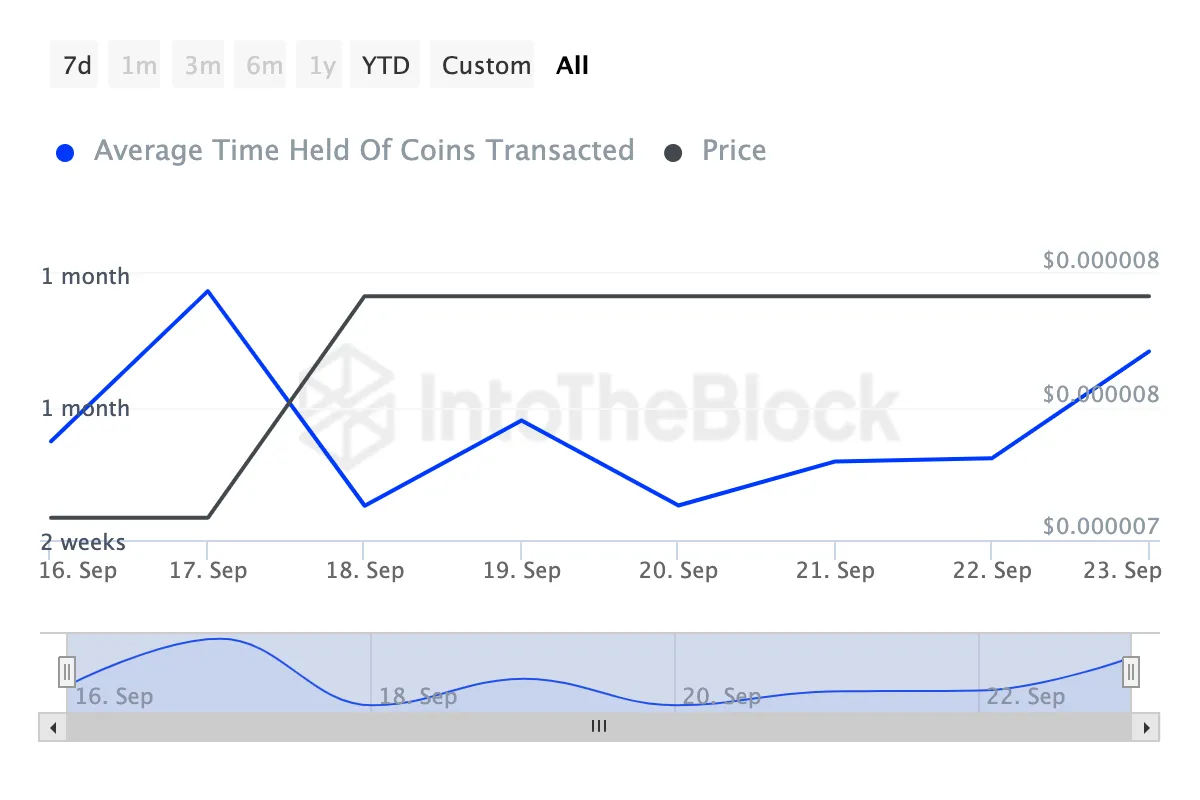Toggle the blue Average Time Held legend dot
The width and height of the screenshot is (1200, 800).
[66, 153]
